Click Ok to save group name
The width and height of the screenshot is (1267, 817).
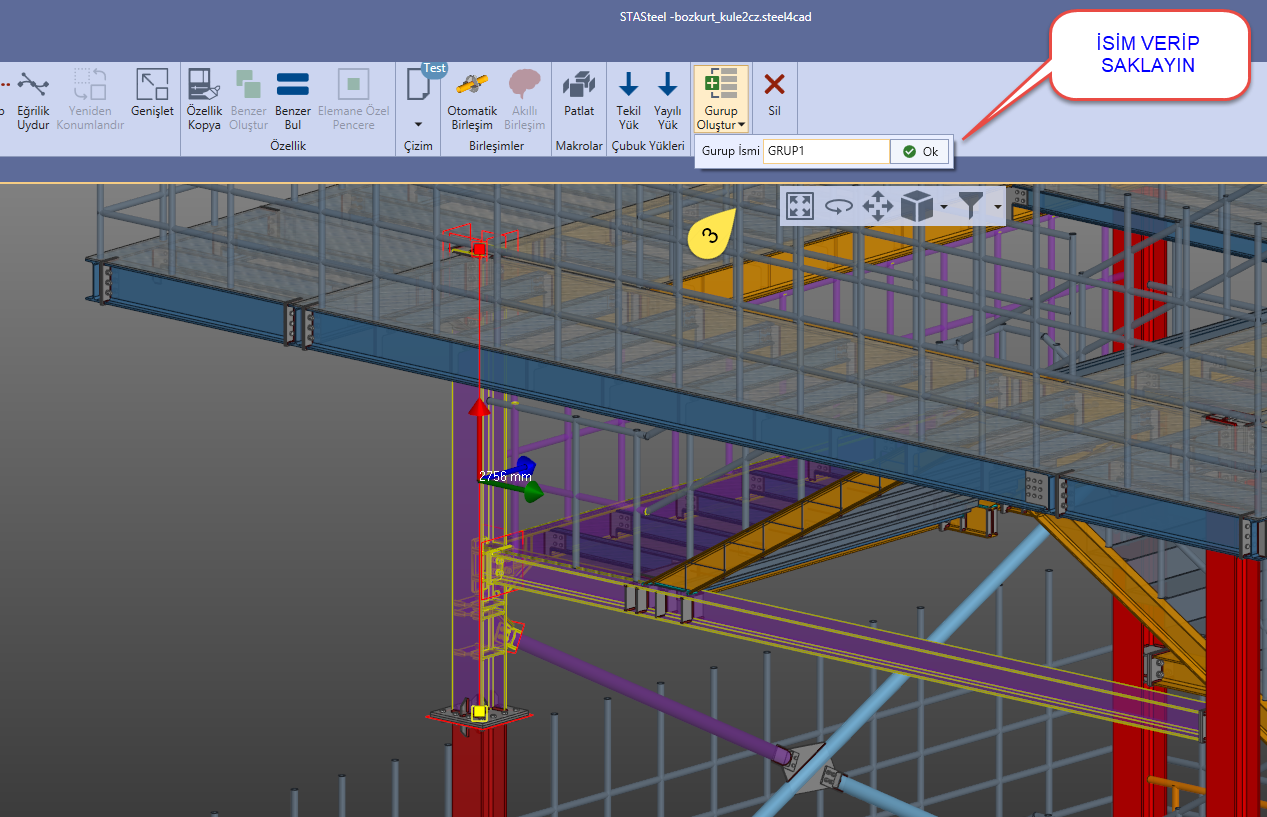[920, 152]
